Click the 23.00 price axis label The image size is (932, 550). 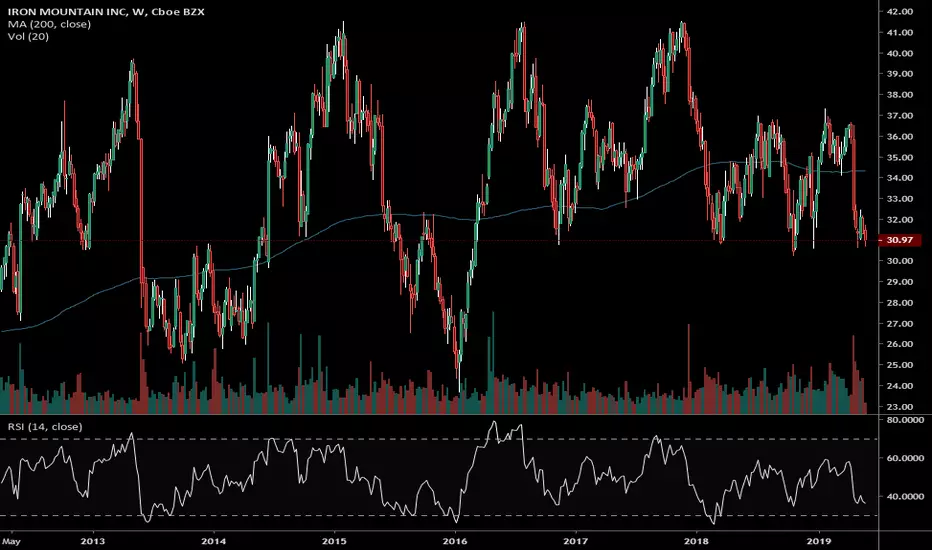click(899, 407)
